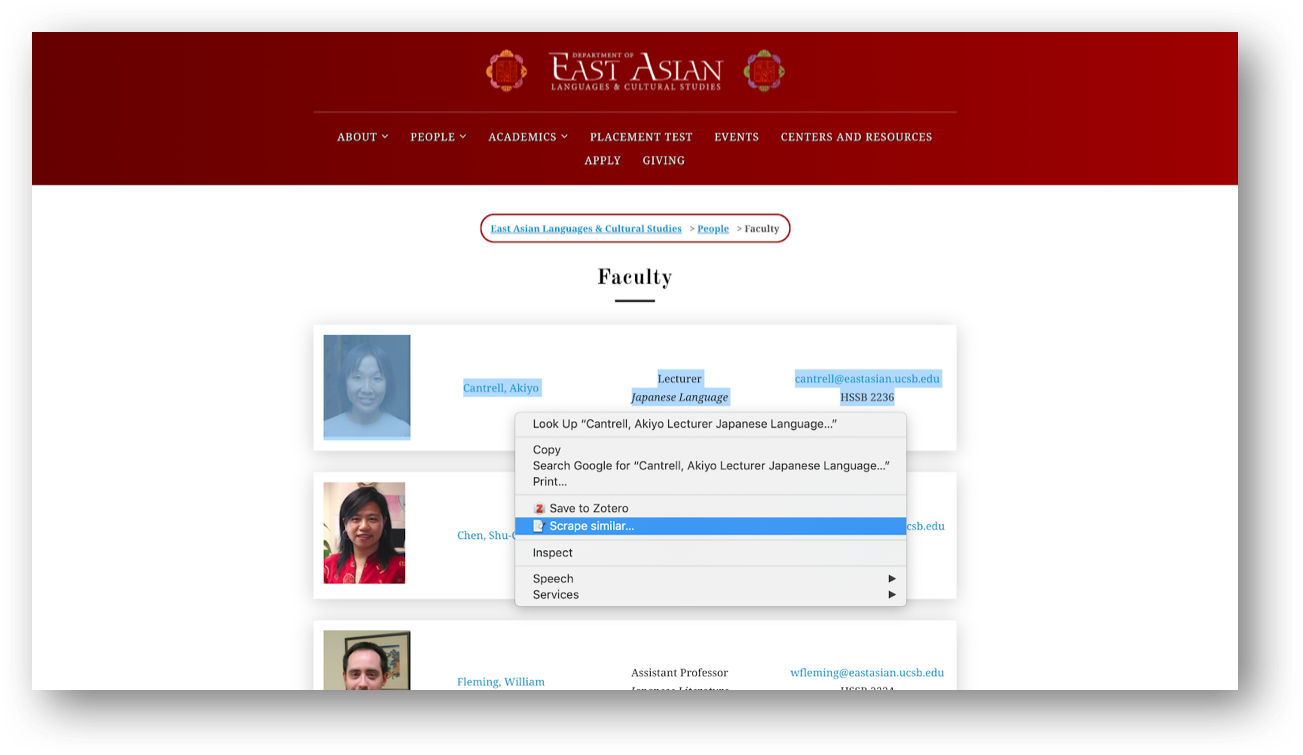1303x755 pixels.
Task: Click the Japanese Language text
Action: coord(680,397)
